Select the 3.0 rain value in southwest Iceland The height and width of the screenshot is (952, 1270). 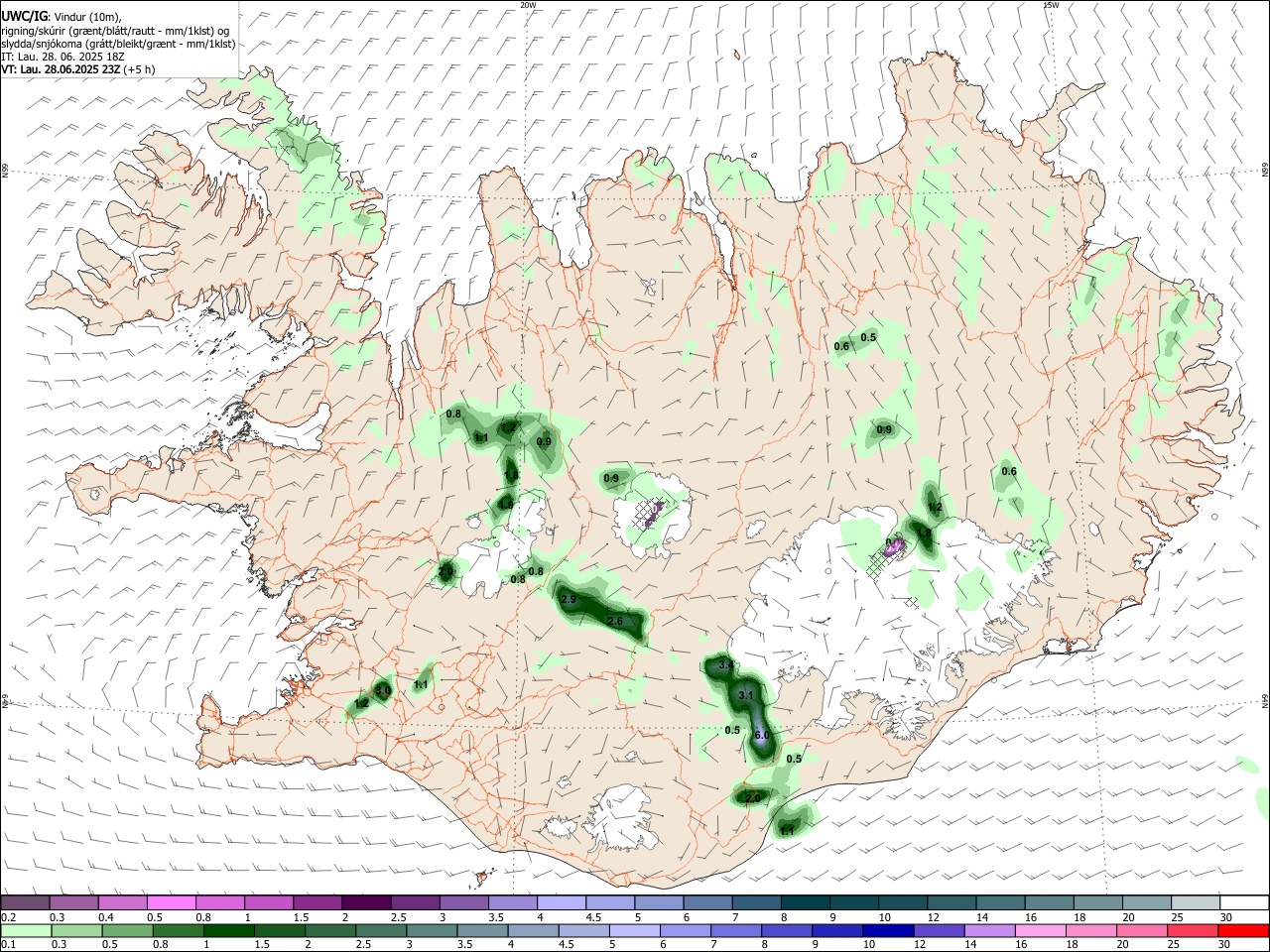(383, 689)
